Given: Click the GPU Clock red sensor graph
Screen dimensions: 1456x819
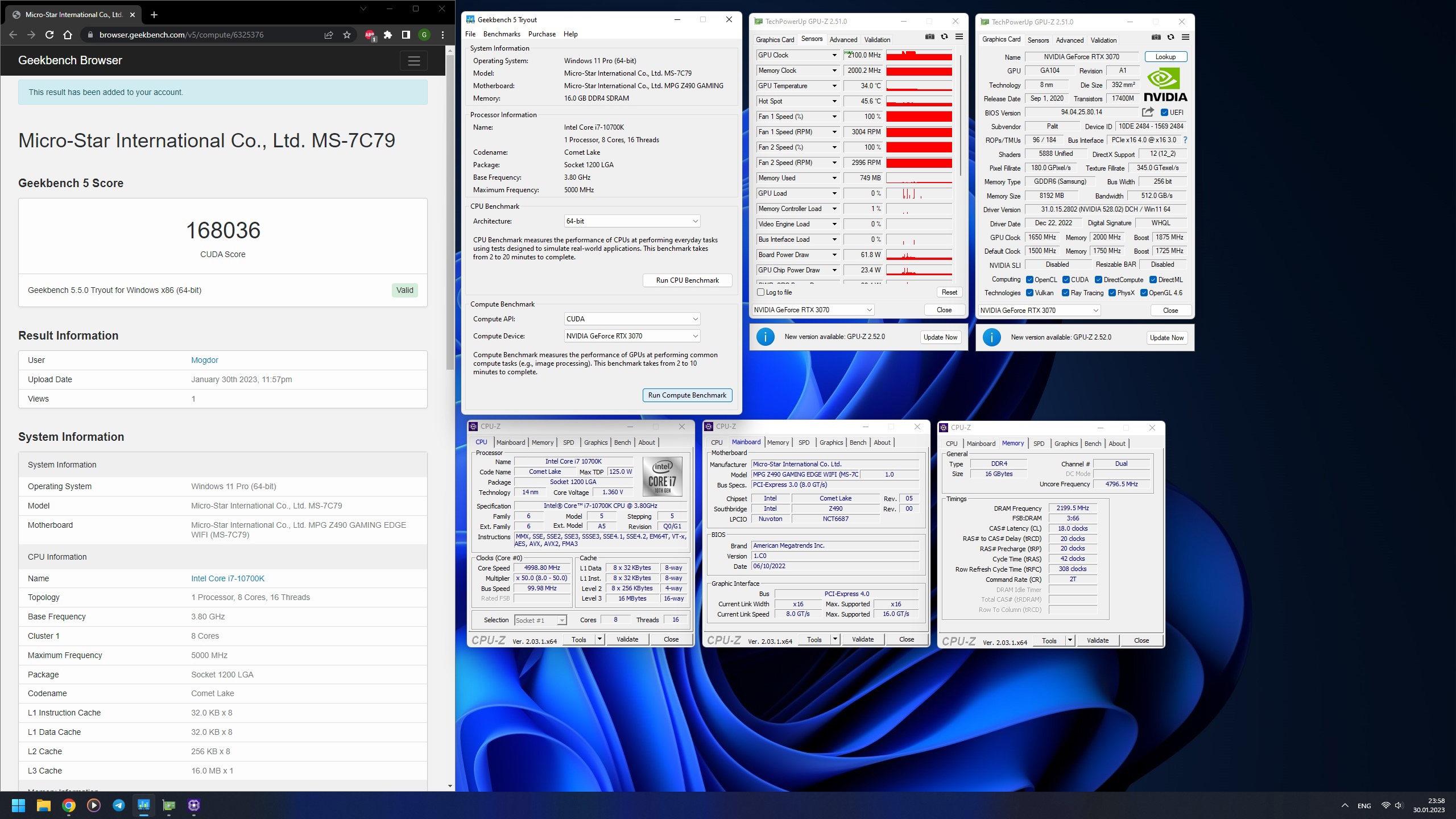Looking at the screenshot, I should click(919, 55).
